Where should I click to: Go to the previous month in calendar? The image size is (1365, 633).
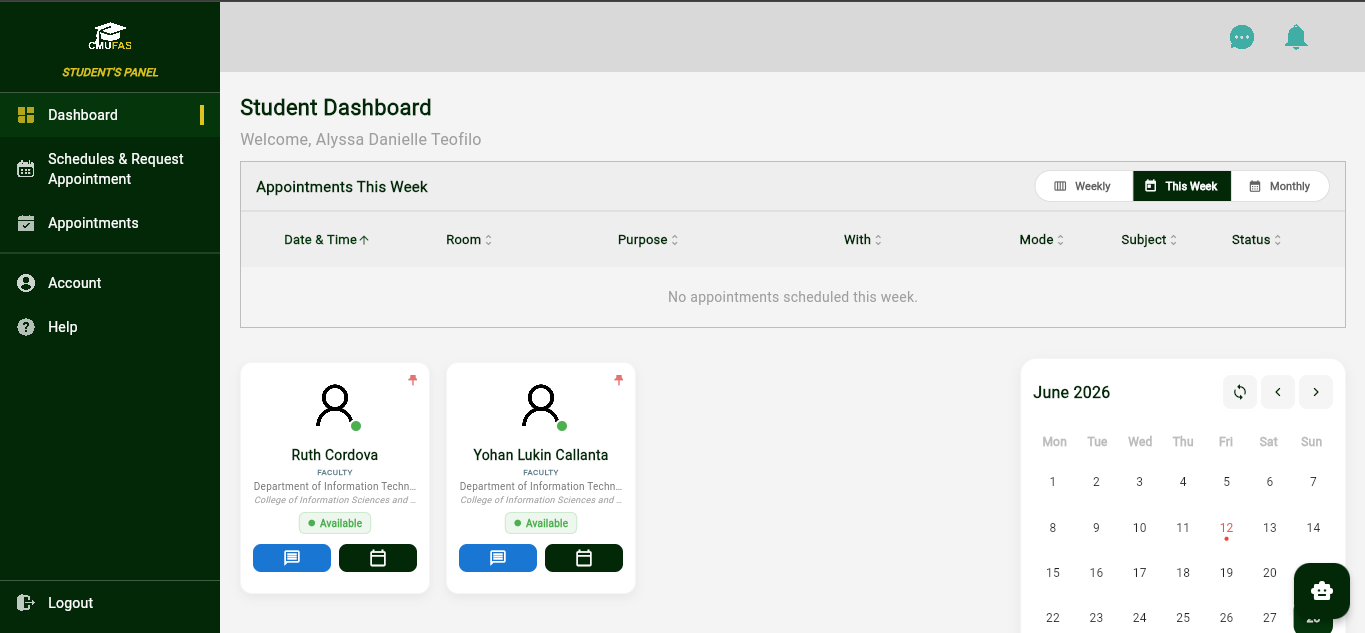[x=1278, y=392]
